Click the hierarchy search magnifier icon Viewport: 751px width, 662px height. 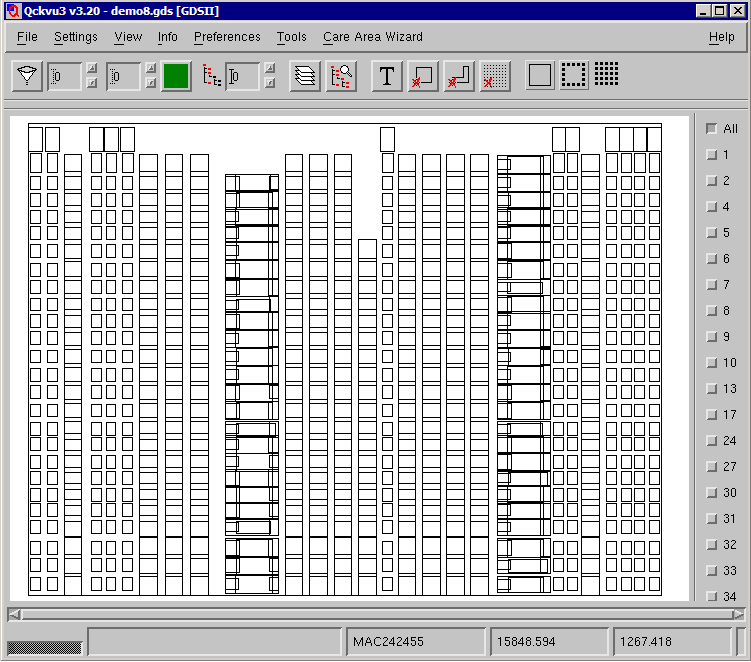[341, 76]
